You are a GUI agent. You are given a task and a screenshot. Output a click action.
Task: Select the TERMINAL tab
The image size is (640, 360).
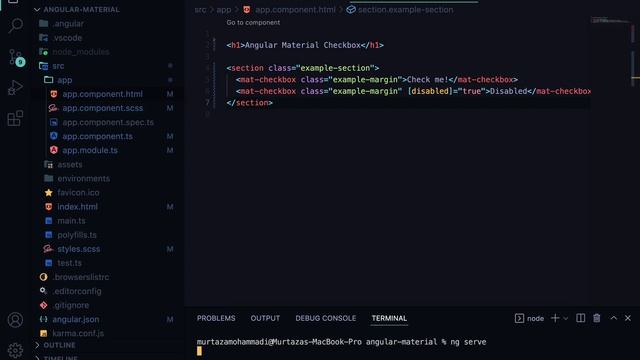click(x=389, y=318)
